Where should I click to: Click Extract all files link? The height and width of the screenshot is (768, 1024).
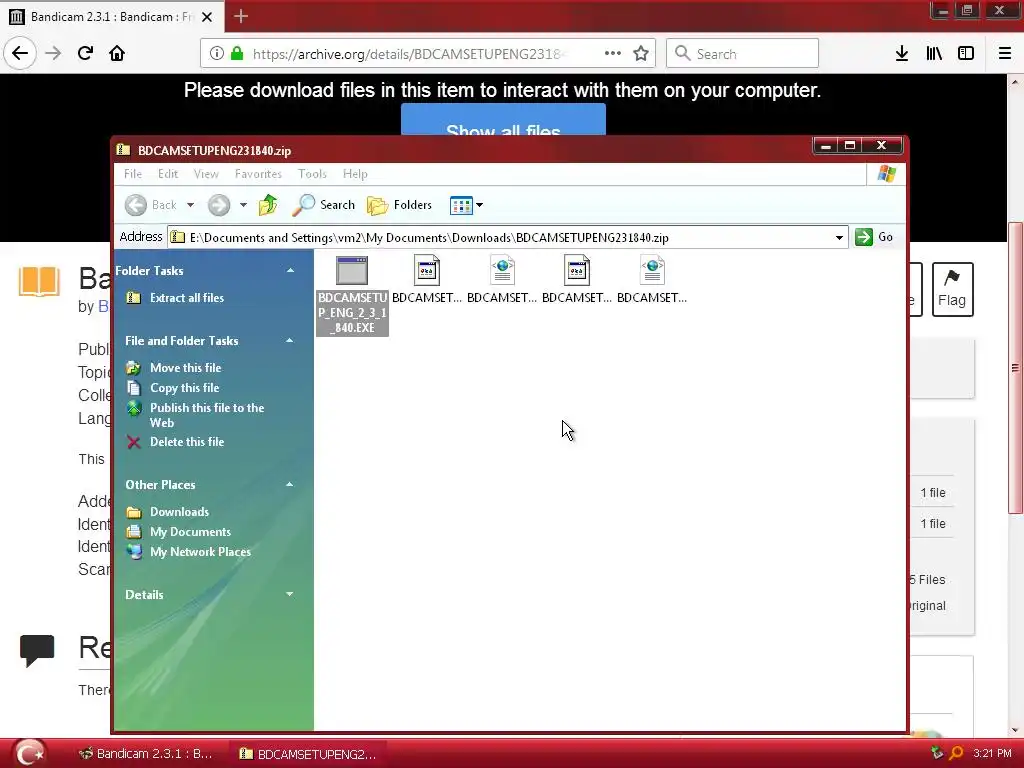click(187, 298)
